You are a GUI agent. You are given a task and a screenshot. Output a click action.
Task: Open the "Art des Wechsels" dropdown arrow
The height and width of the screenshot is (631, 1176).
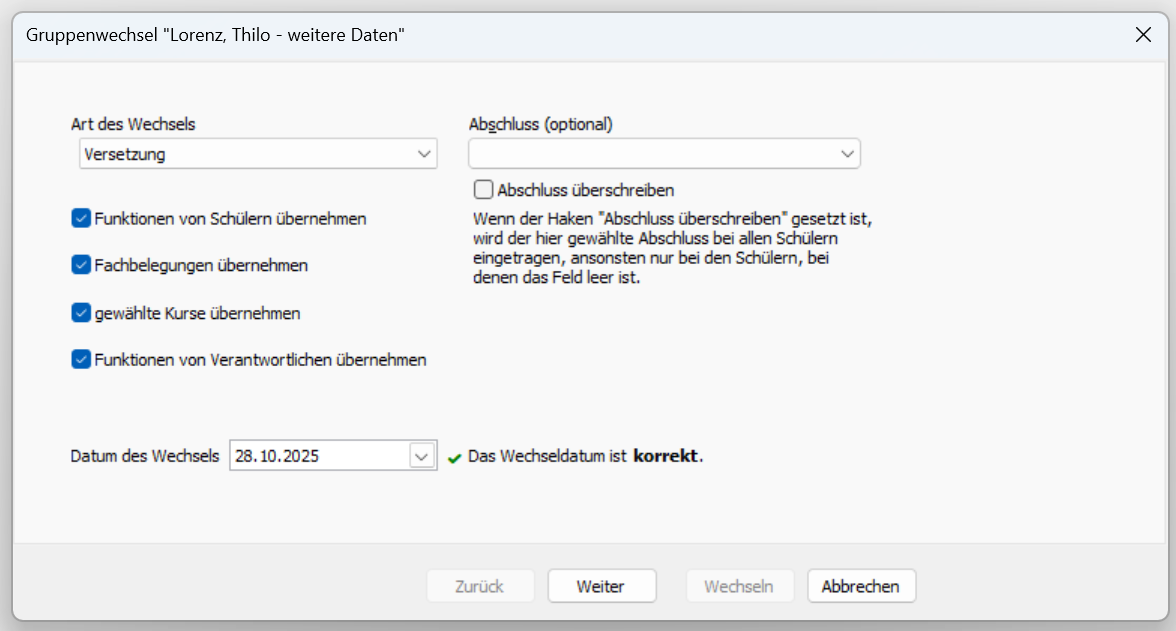pyautogui.click(x=423, y=155)
